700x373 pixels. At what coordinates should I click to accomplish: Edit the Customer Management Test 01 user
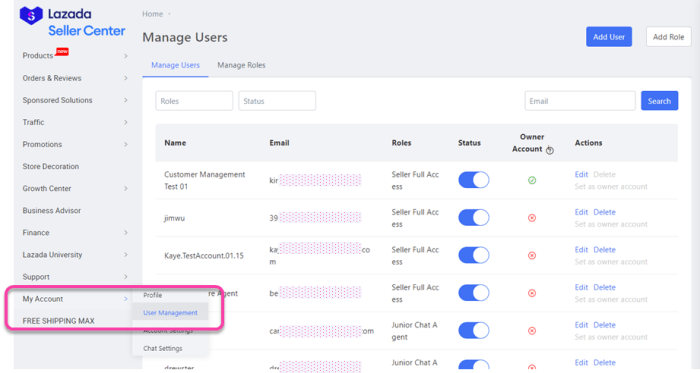pos(581,174)
